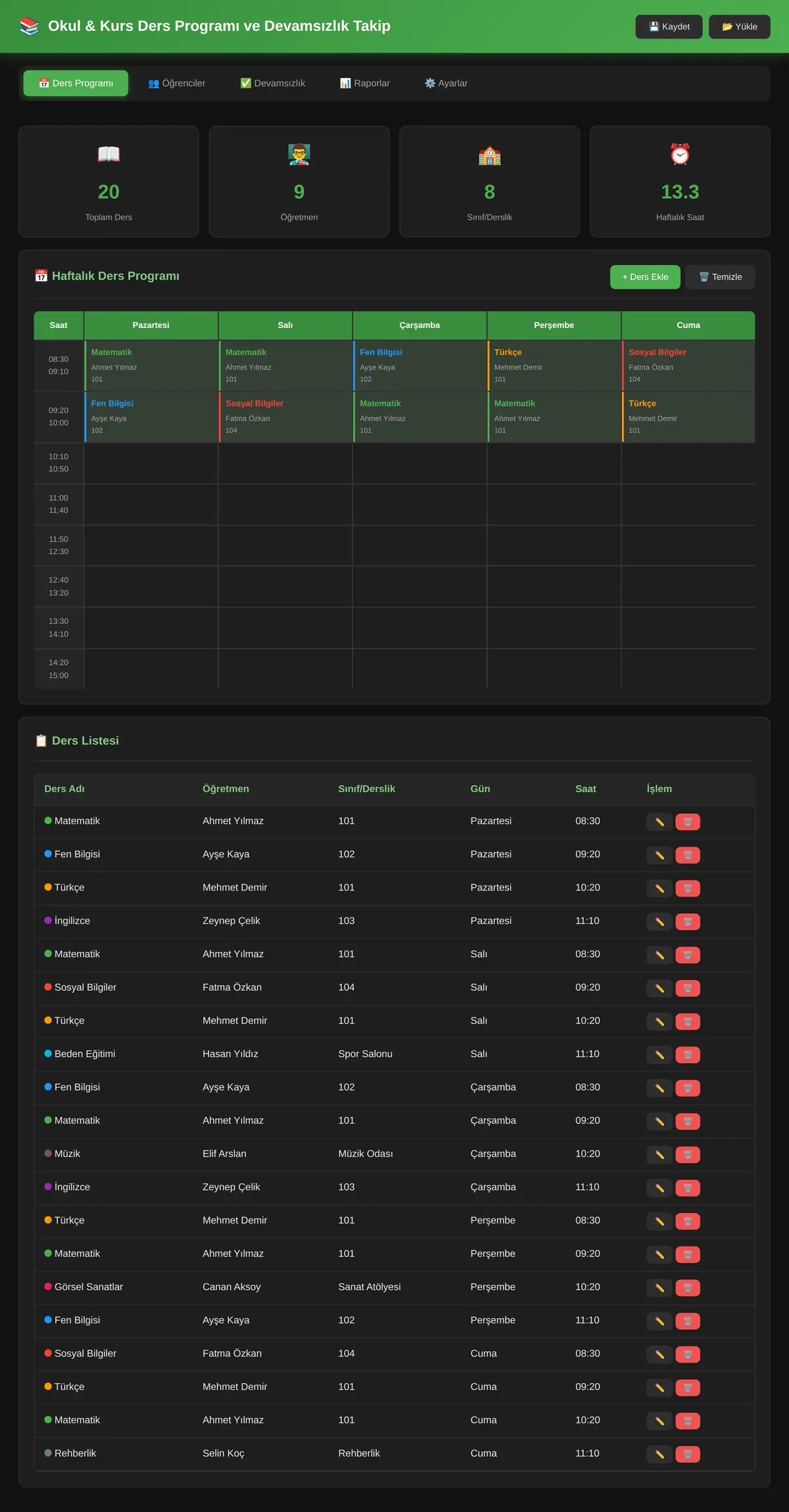Select Türkçe cell on Cuma 09:20 in weekly grid
Image resolution: width=789 pixels, height=1512 pixels.
(688, 417)
